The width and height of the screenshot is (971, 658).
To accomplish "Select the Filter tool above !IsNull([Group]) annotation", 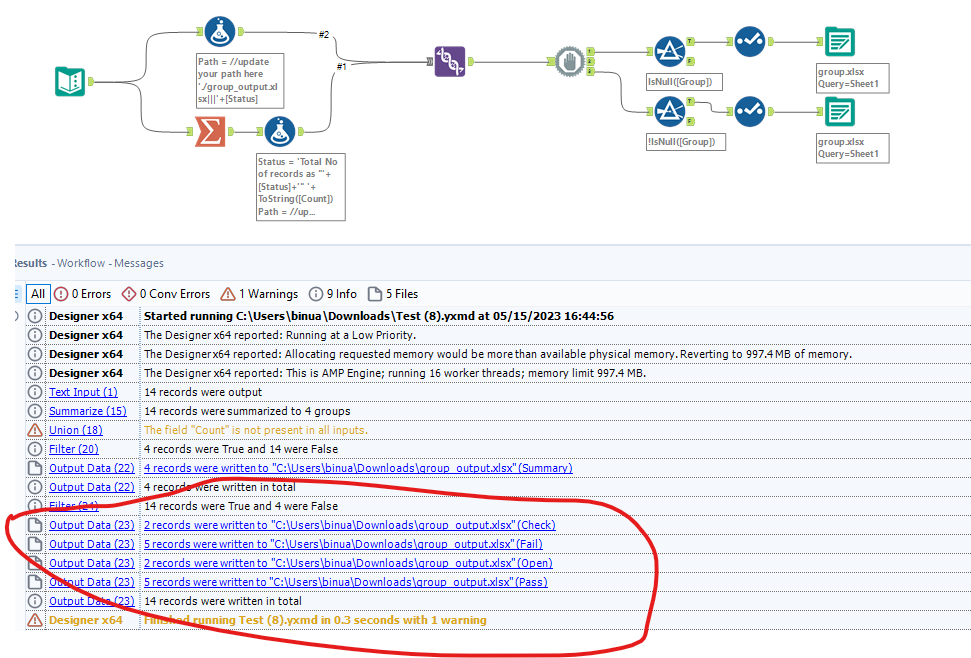I will click(x=669, y=111).
